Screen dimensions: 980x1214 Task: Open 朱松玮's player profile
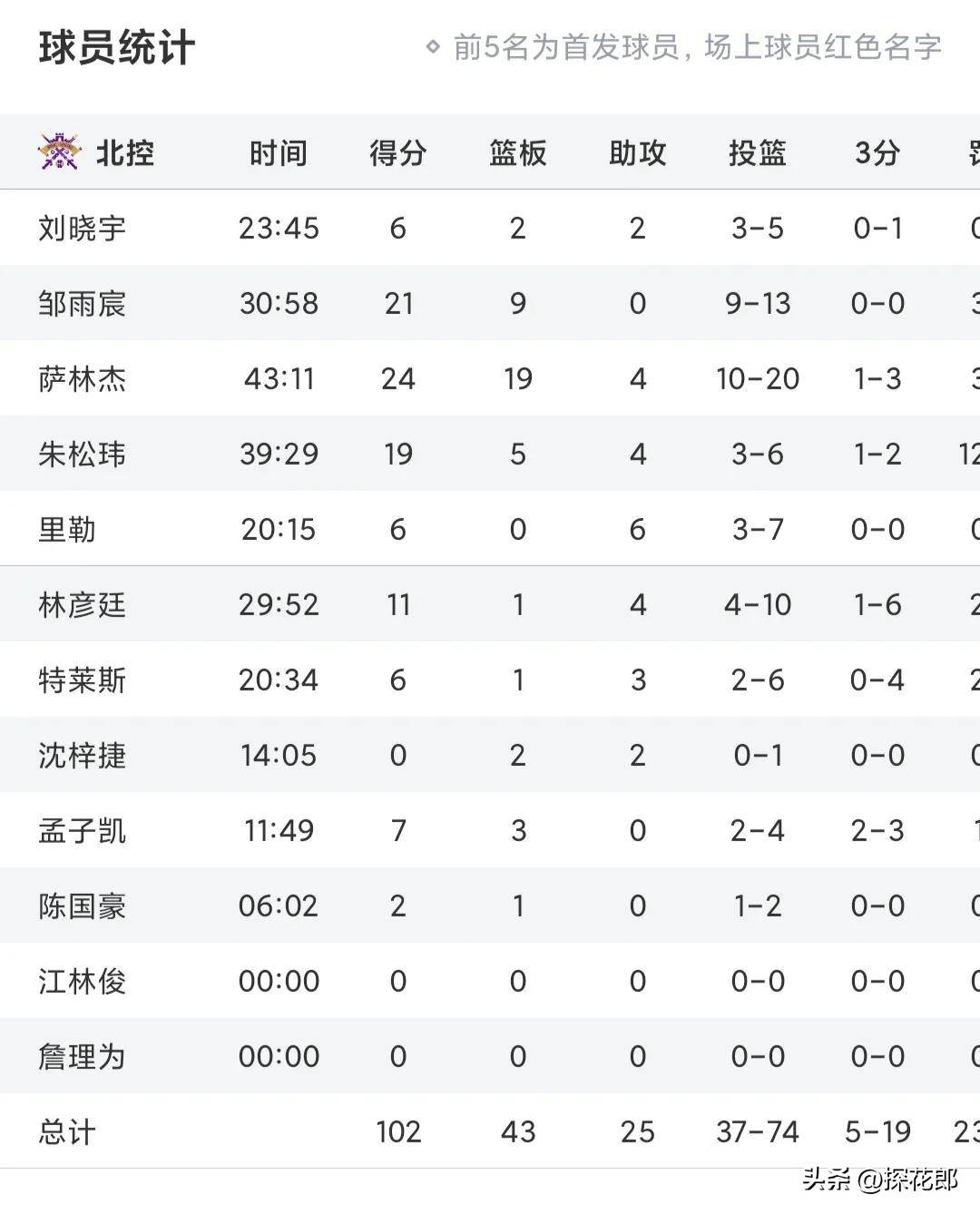(82, 454)
